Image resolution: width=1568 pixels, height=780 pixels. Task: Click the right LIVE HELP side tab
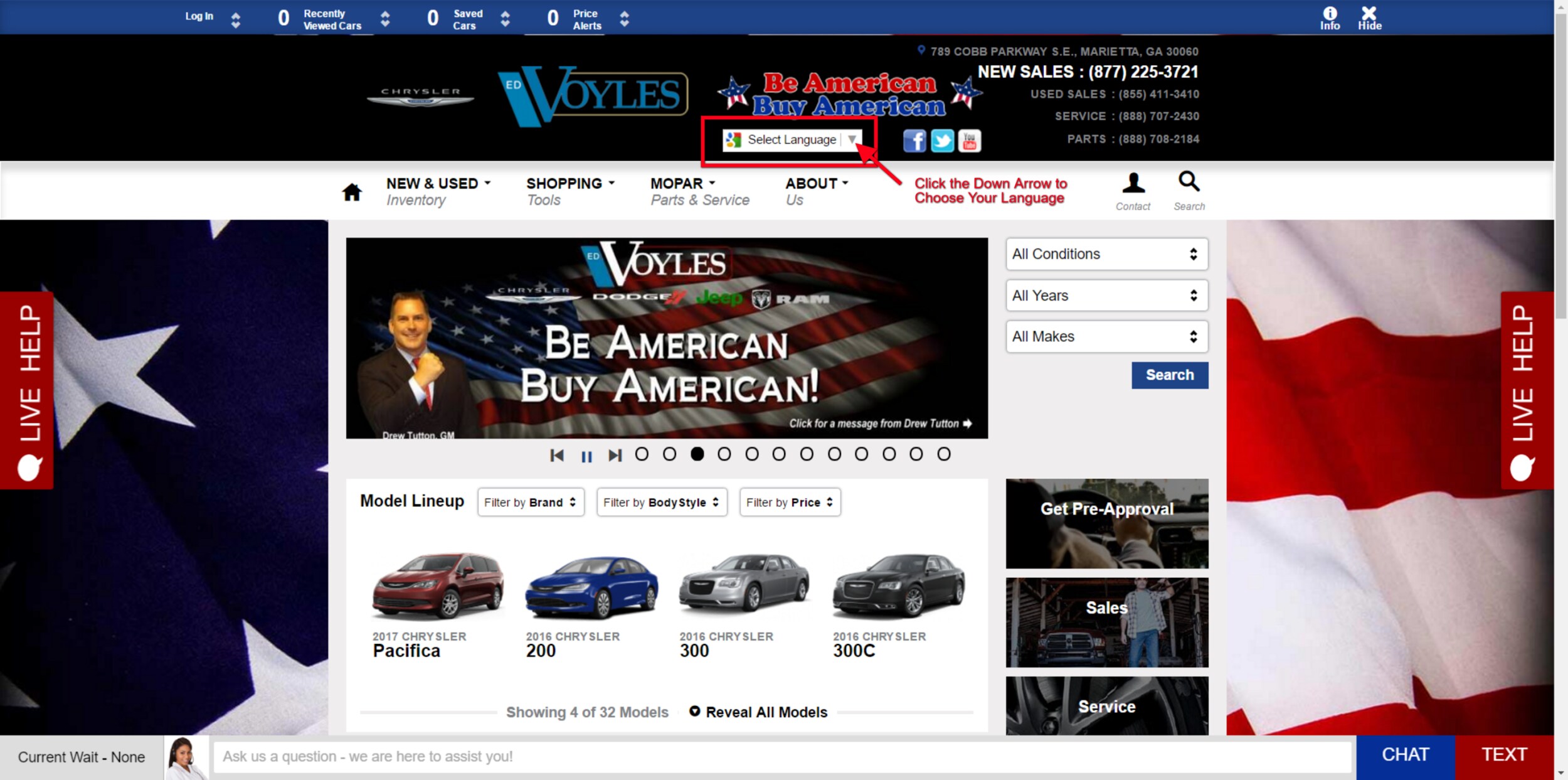click(1527, 390)
